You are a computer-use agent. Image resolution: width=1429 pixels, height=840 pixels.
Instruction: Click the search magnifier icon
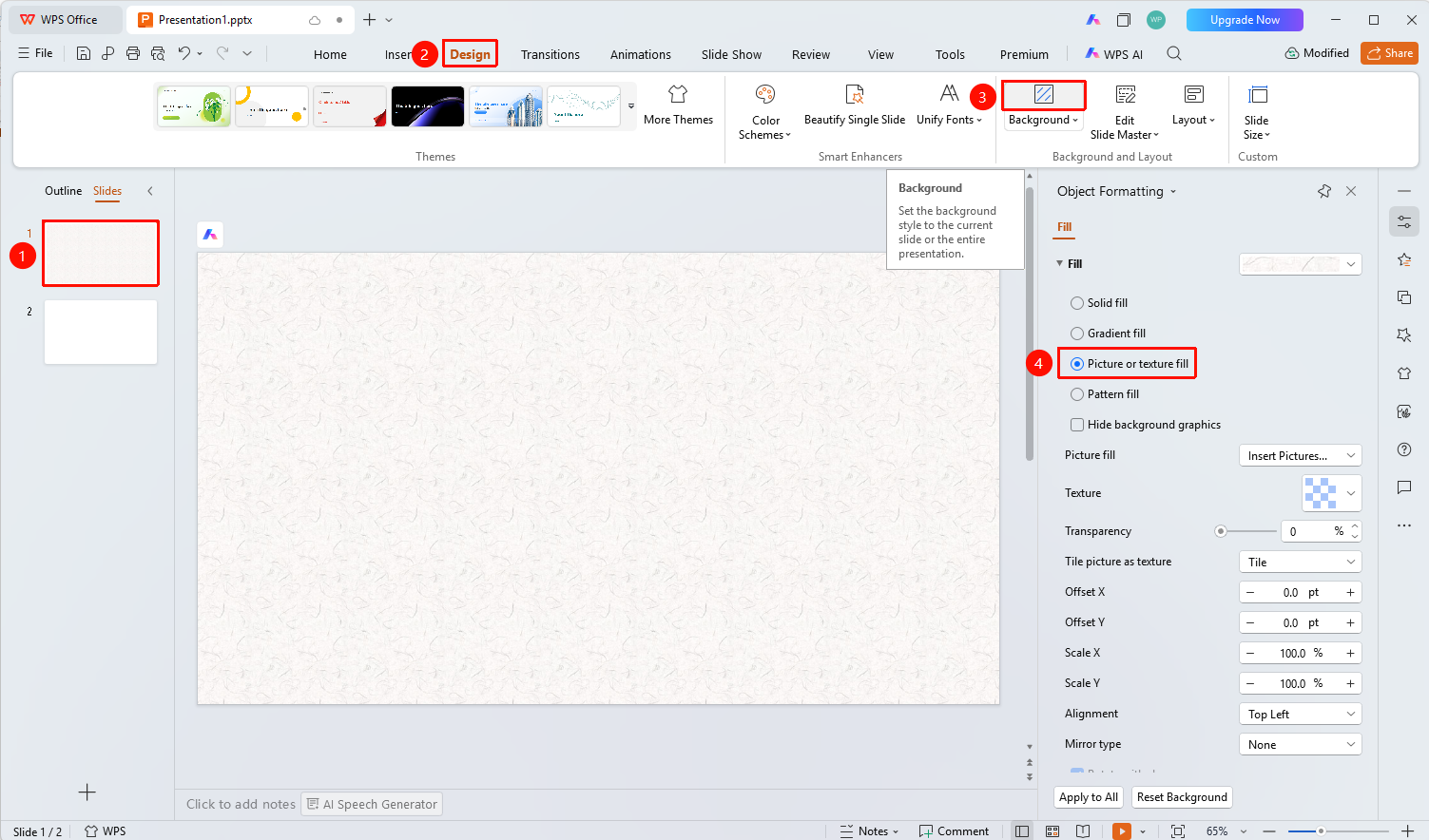[x=1174, y=54]
